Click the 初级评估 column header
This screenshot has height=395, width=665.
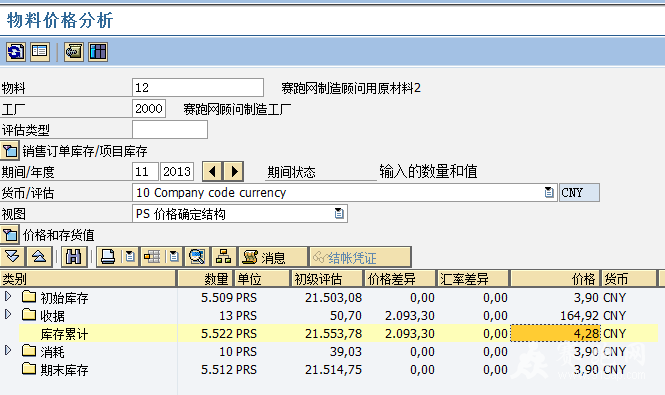point(327,279)
